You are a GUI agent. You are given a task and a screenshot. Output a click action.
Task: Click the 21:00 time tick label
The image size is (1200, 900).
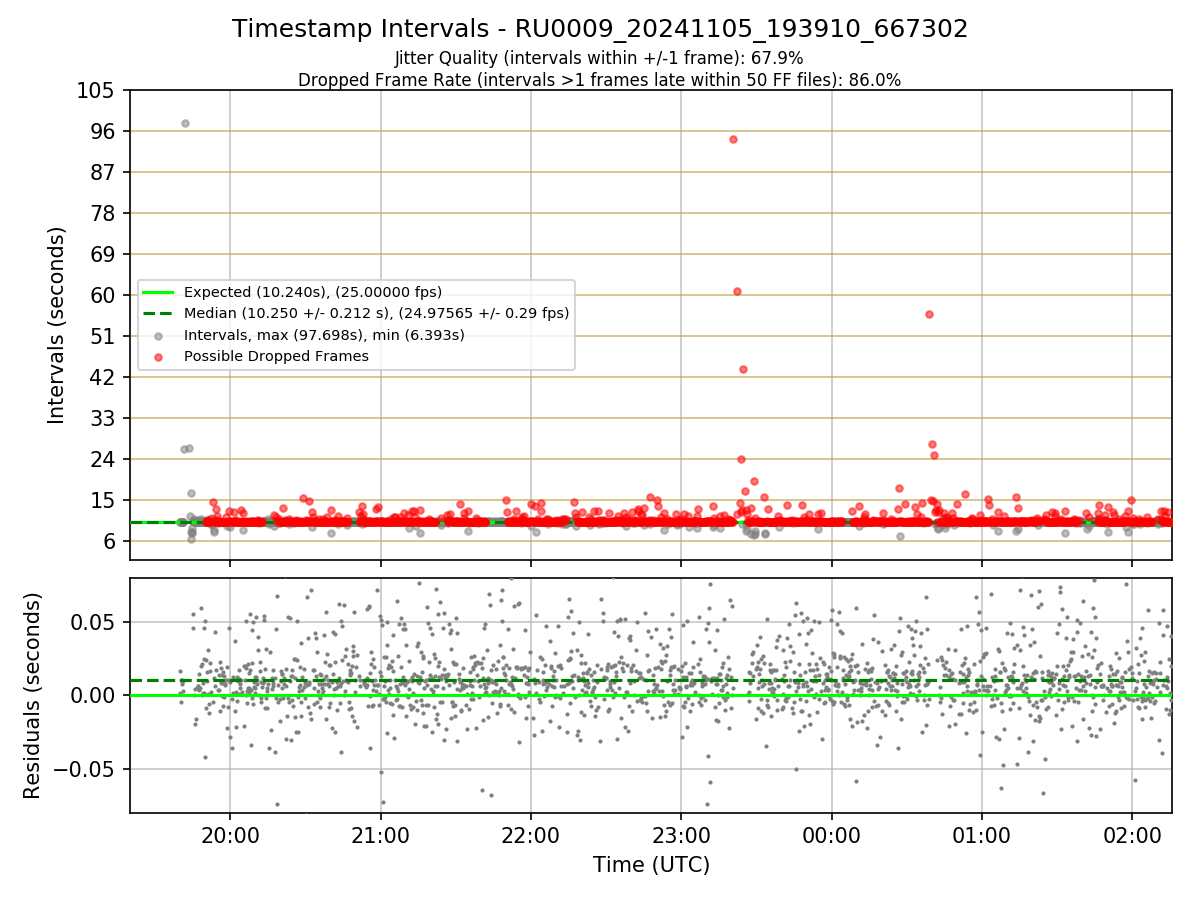click(380, 837)
